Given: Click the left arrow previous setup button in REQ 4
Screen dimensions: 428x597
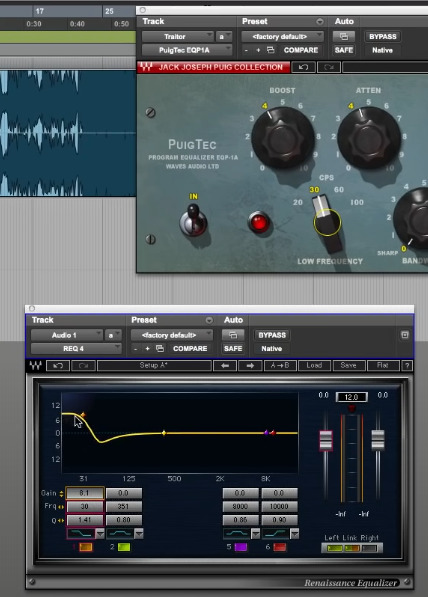Looking at the screenshot, I should [225, 366].
